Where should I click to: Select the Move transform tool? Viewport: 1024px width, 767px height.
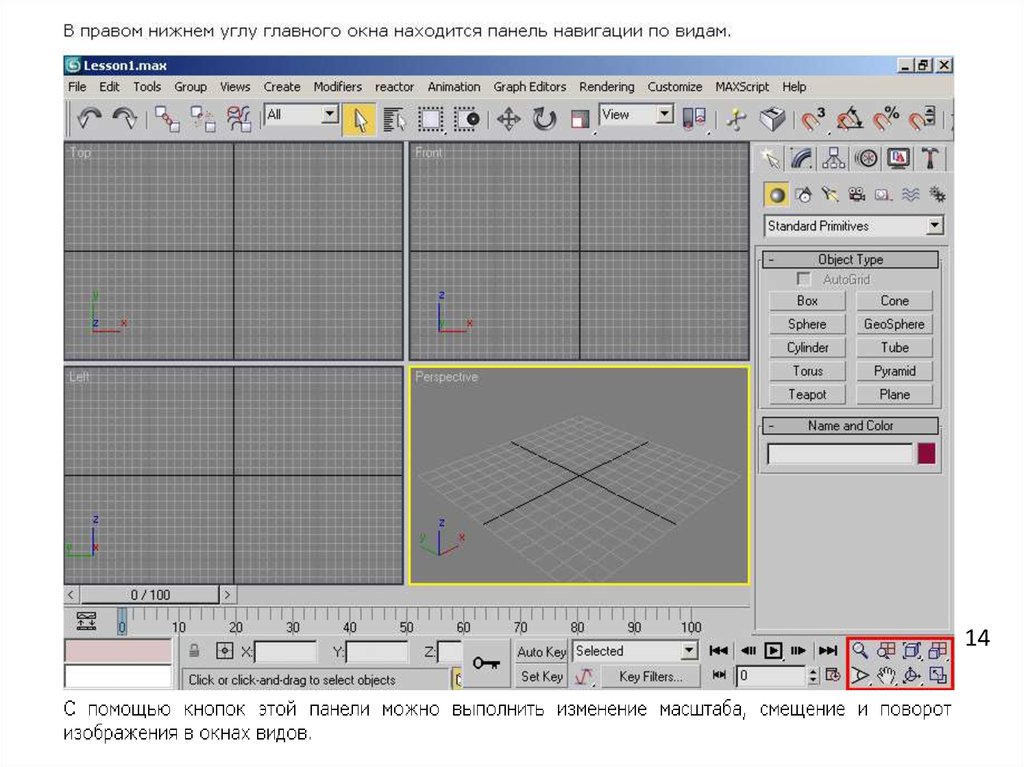pyautogui.click(x=508, y=120)
